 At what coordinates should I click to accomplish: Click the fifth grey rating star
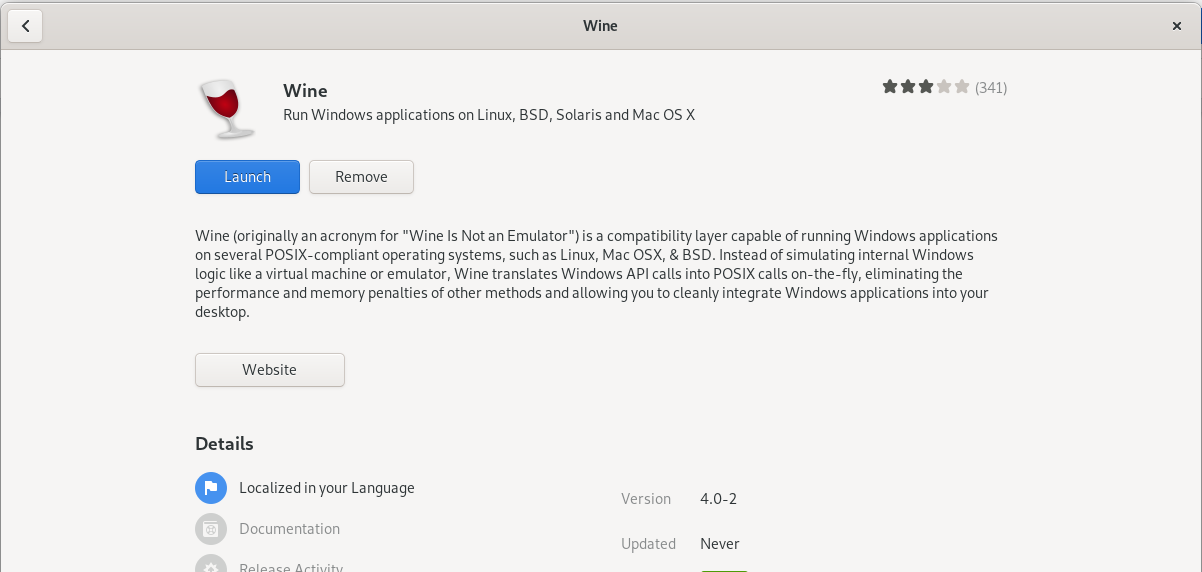tap(962, 87)
